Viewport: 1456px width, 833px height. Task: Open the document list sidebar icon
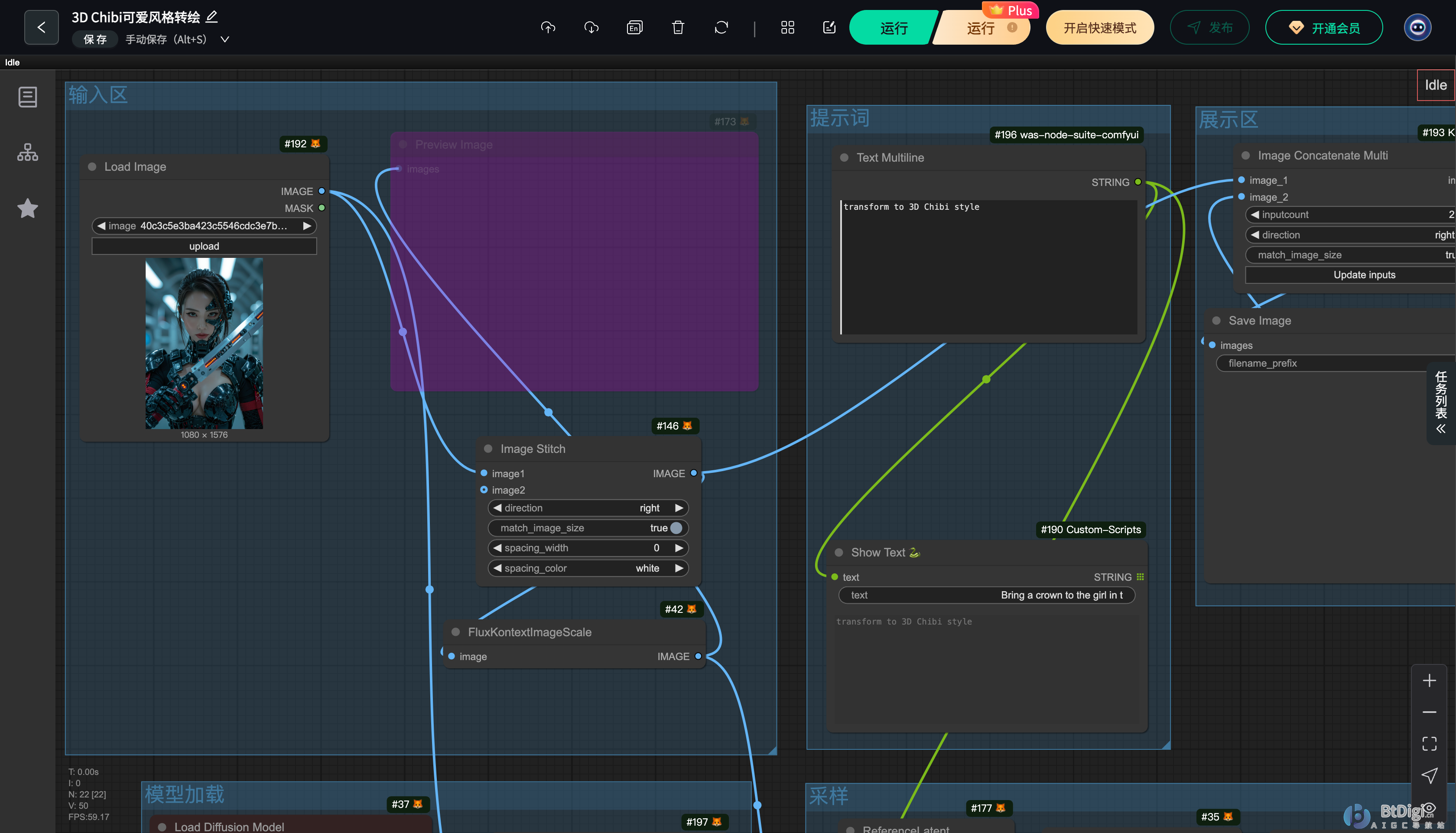click(x=27, y=97)
